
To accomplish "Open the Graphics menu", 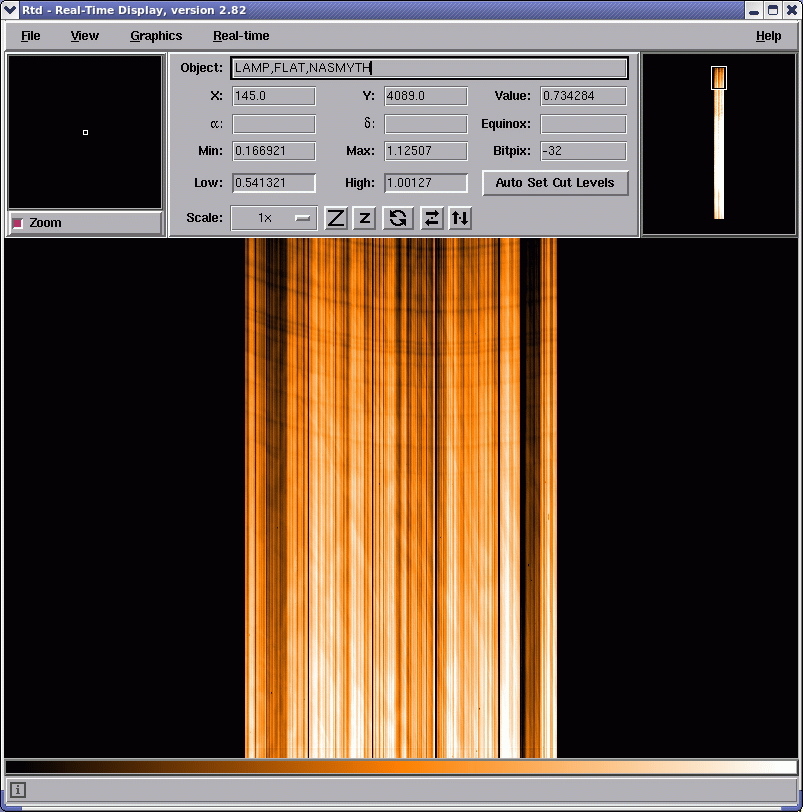I will (156, 36).
